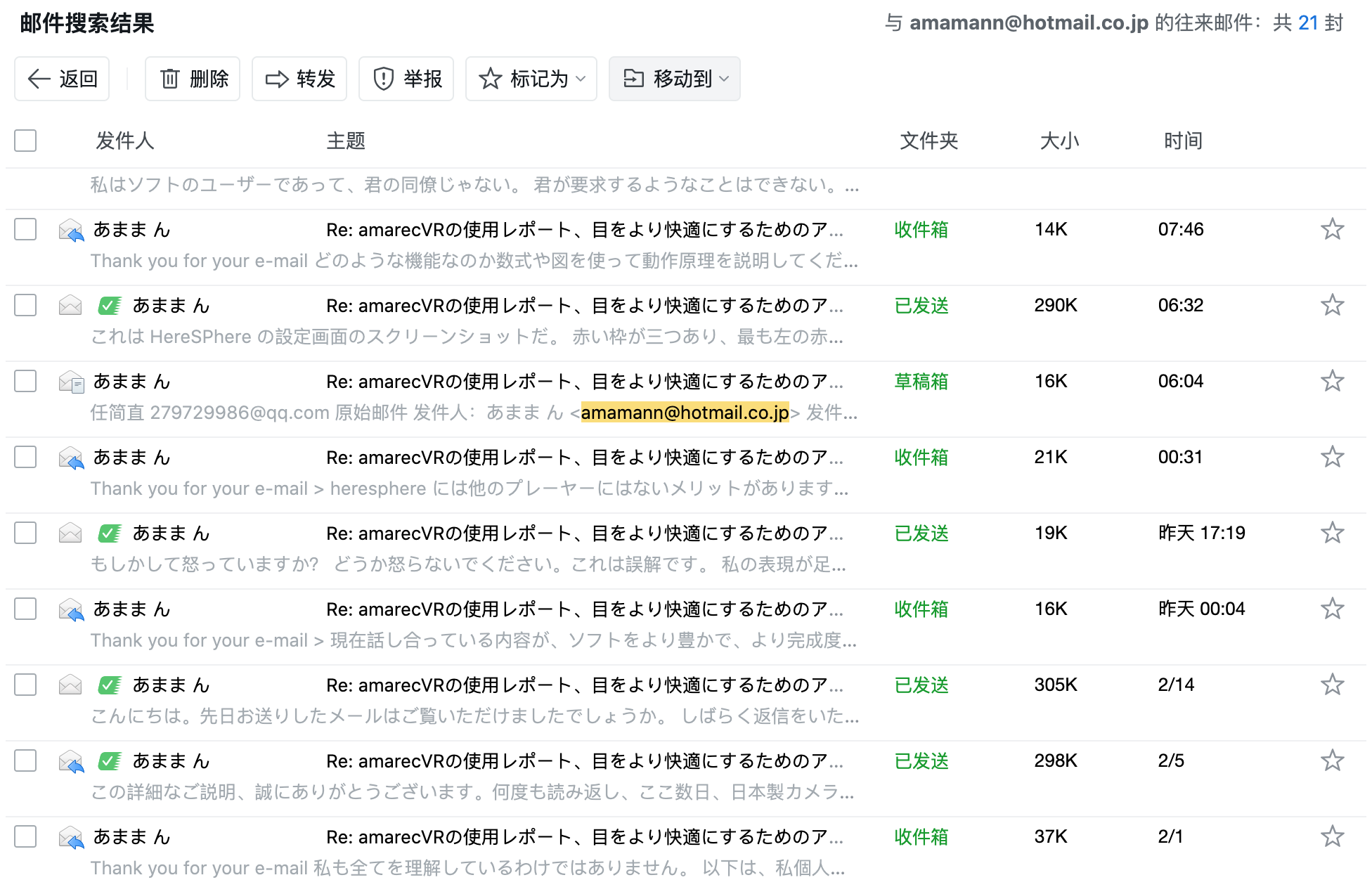Star the email sent yesterday at 17:19
Viewport: 1372px width, 887px height.
pyautogui.click(x=1332, y=533)
